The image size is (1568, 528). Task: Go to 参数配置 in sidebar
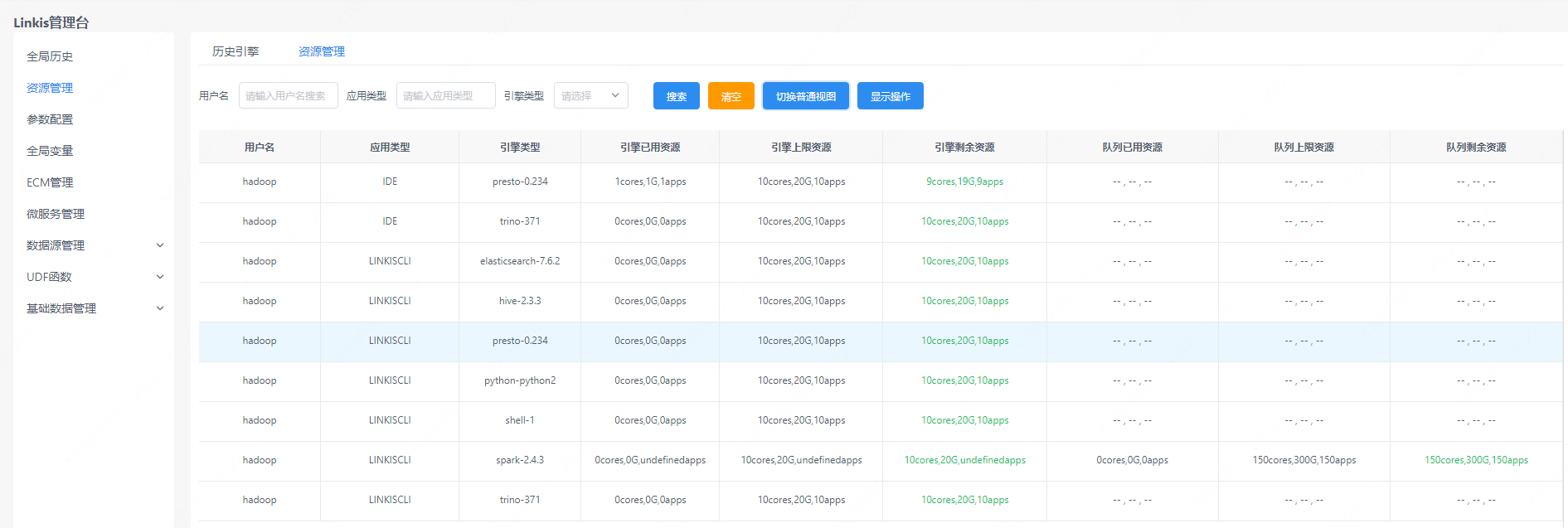pos(50,119)
